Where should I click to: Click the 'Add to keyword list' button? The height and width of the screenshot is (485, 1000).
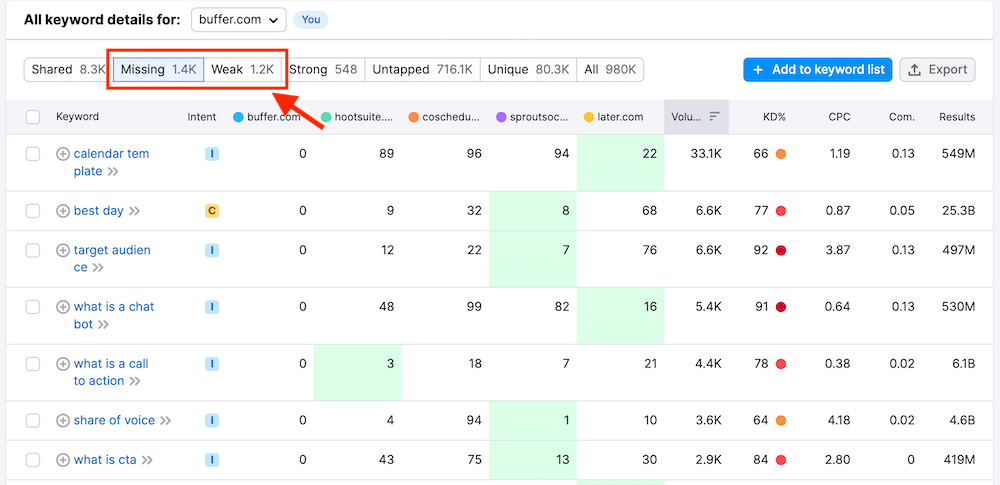[x=817, y=69]
